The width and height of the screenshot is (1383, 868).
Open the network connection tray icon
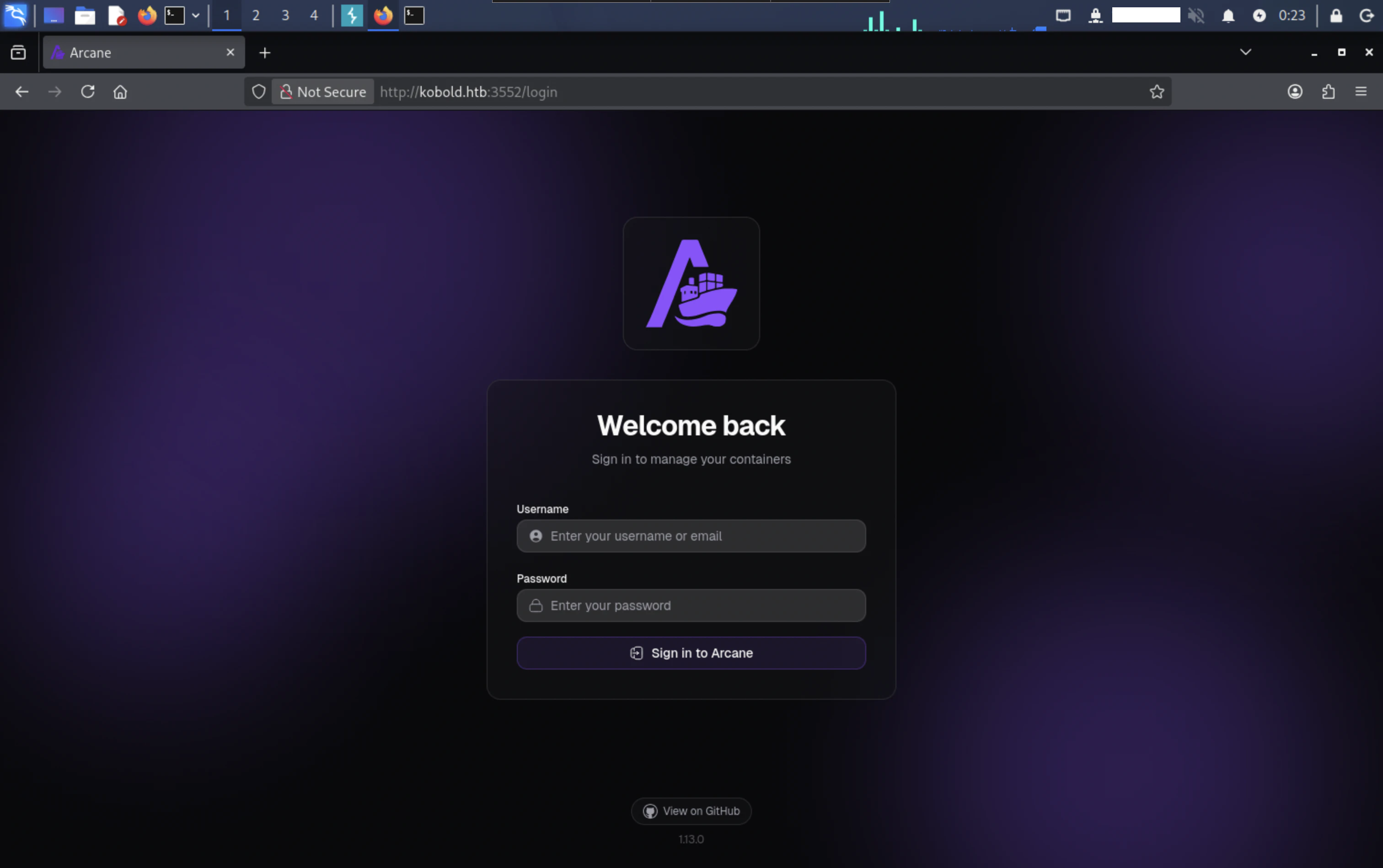pos(1095,16)
